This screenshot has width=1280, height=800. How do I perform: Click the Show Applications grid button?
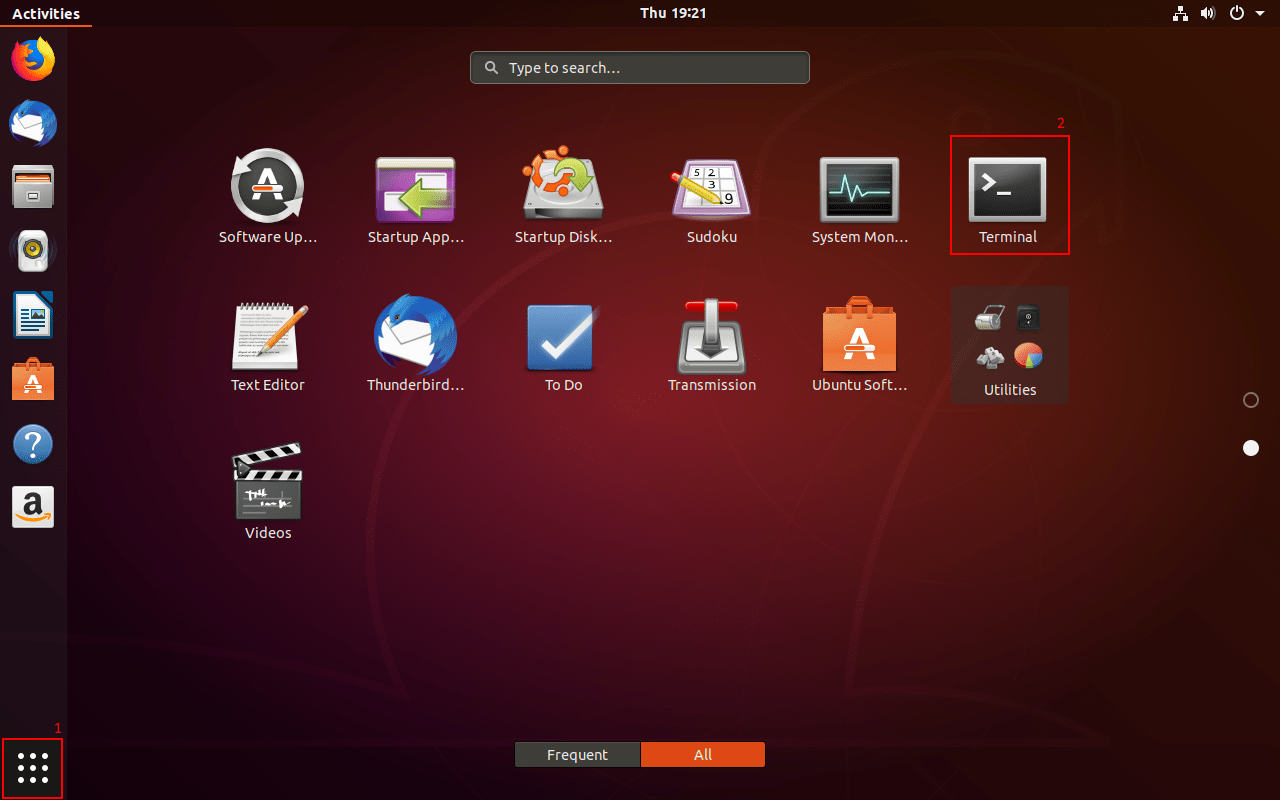point(33,768)
